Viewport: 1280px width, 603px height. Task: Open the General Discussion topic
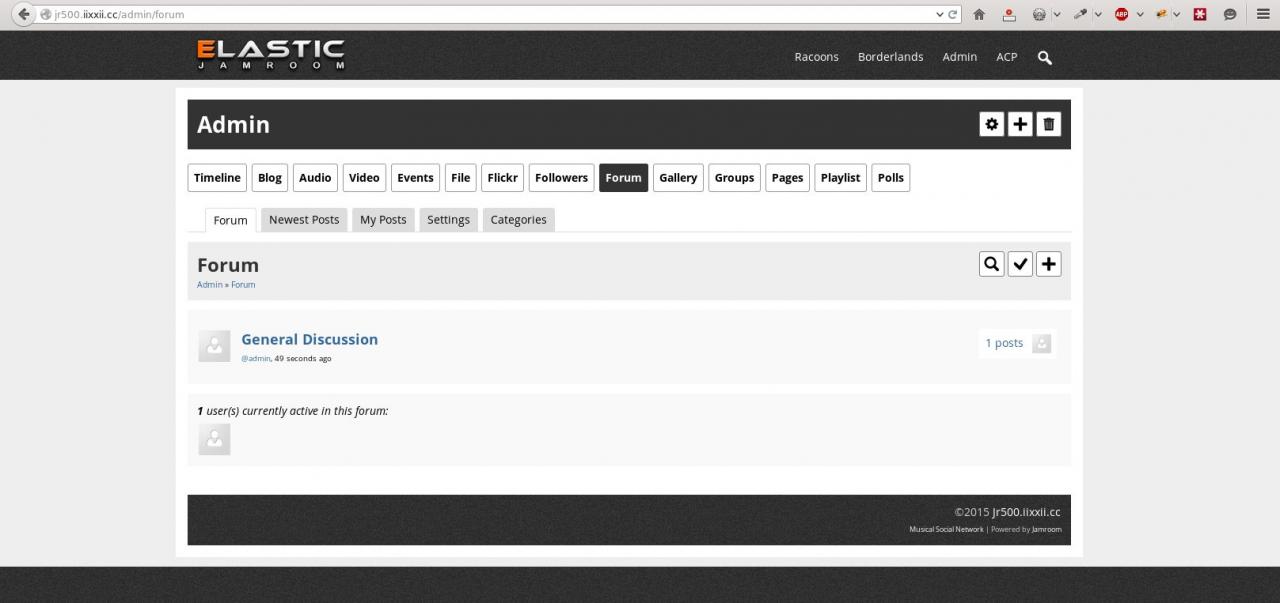pyautogui.click(x=309, y=340)
